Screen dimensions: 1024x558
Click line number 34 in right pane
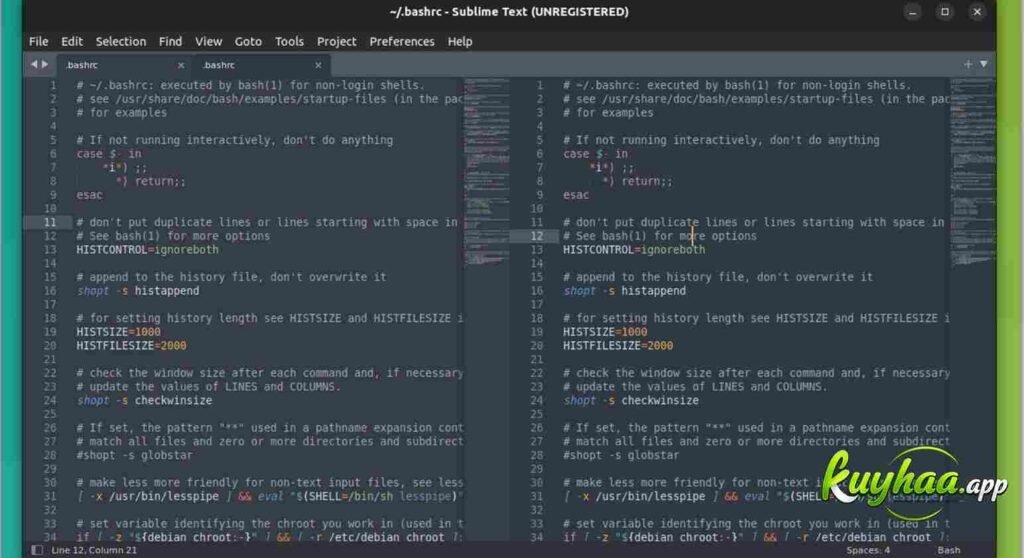[537, 538]
